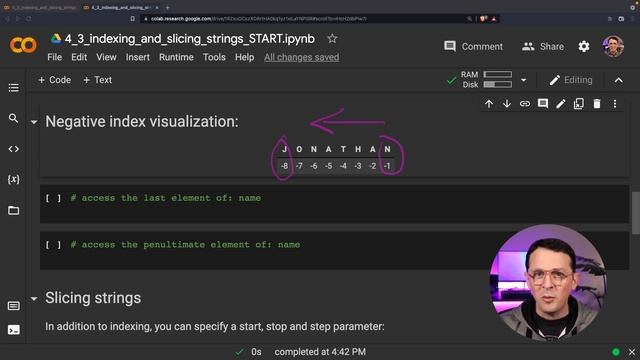This screenshot has height=360, width=640.
Task: Run the penultimate element code cell
Action: pos(53,245)
